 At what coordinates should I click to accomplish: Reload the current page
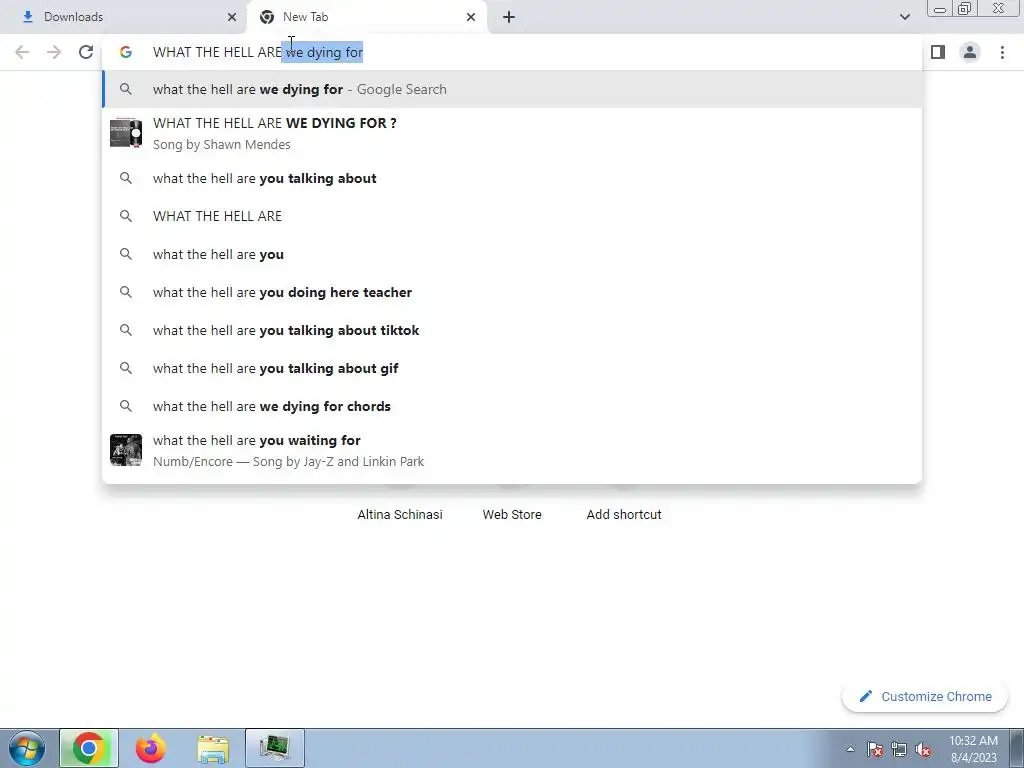[x=86, y=52]
